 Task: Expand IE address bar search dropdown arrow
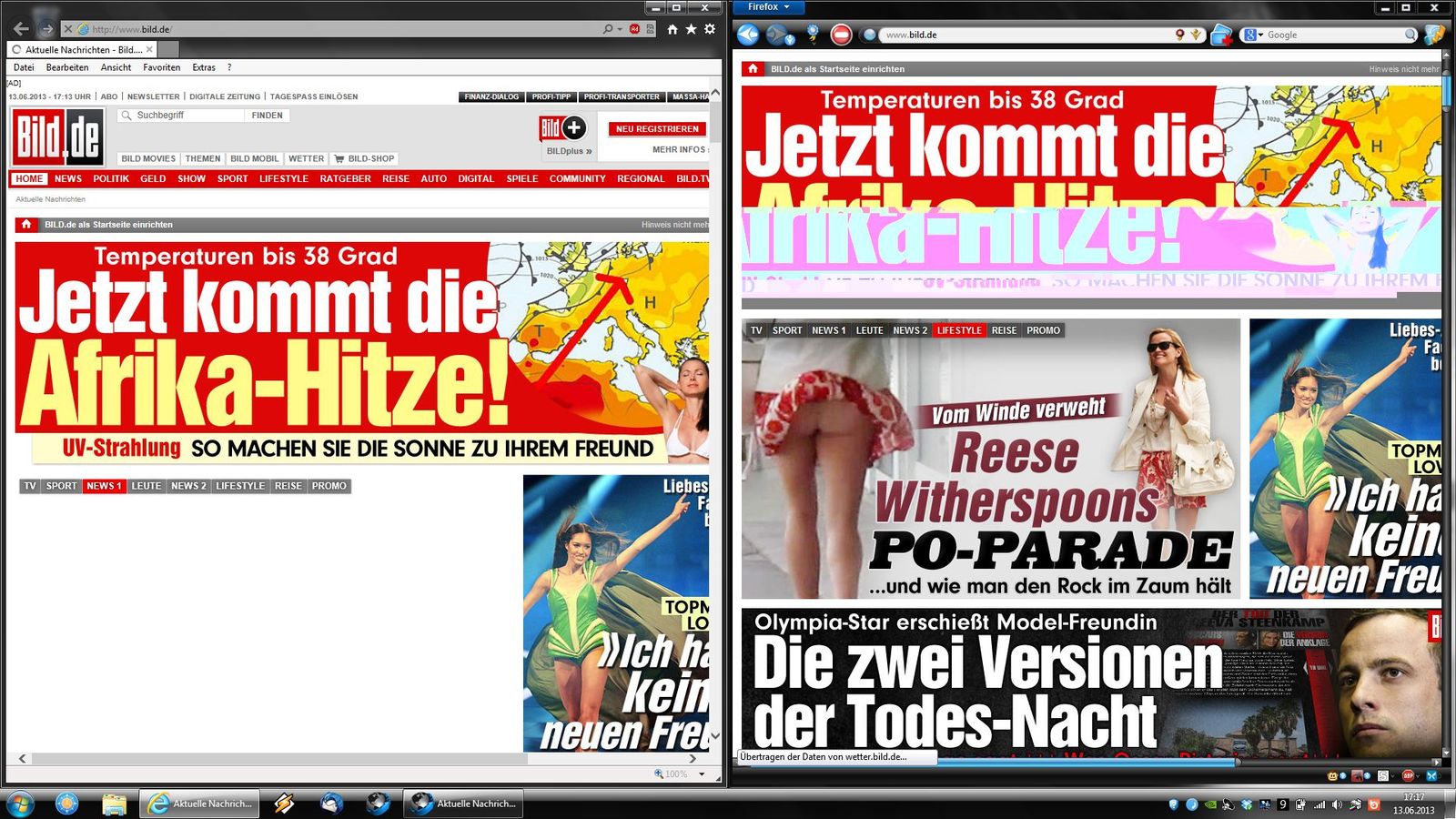[x=620, y=29]
